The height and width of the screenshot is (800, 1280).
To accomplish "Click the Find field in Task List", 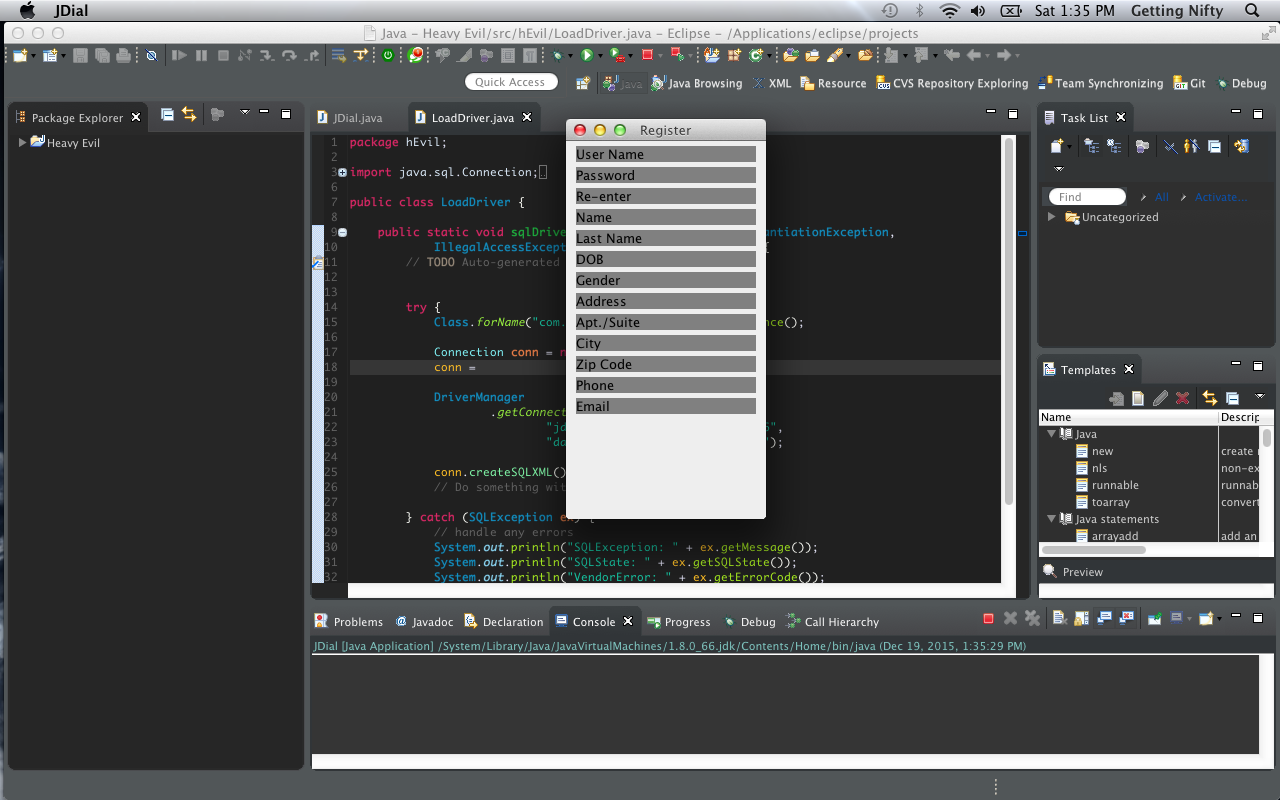I will pyautogui.click(x=1087, y=197).
